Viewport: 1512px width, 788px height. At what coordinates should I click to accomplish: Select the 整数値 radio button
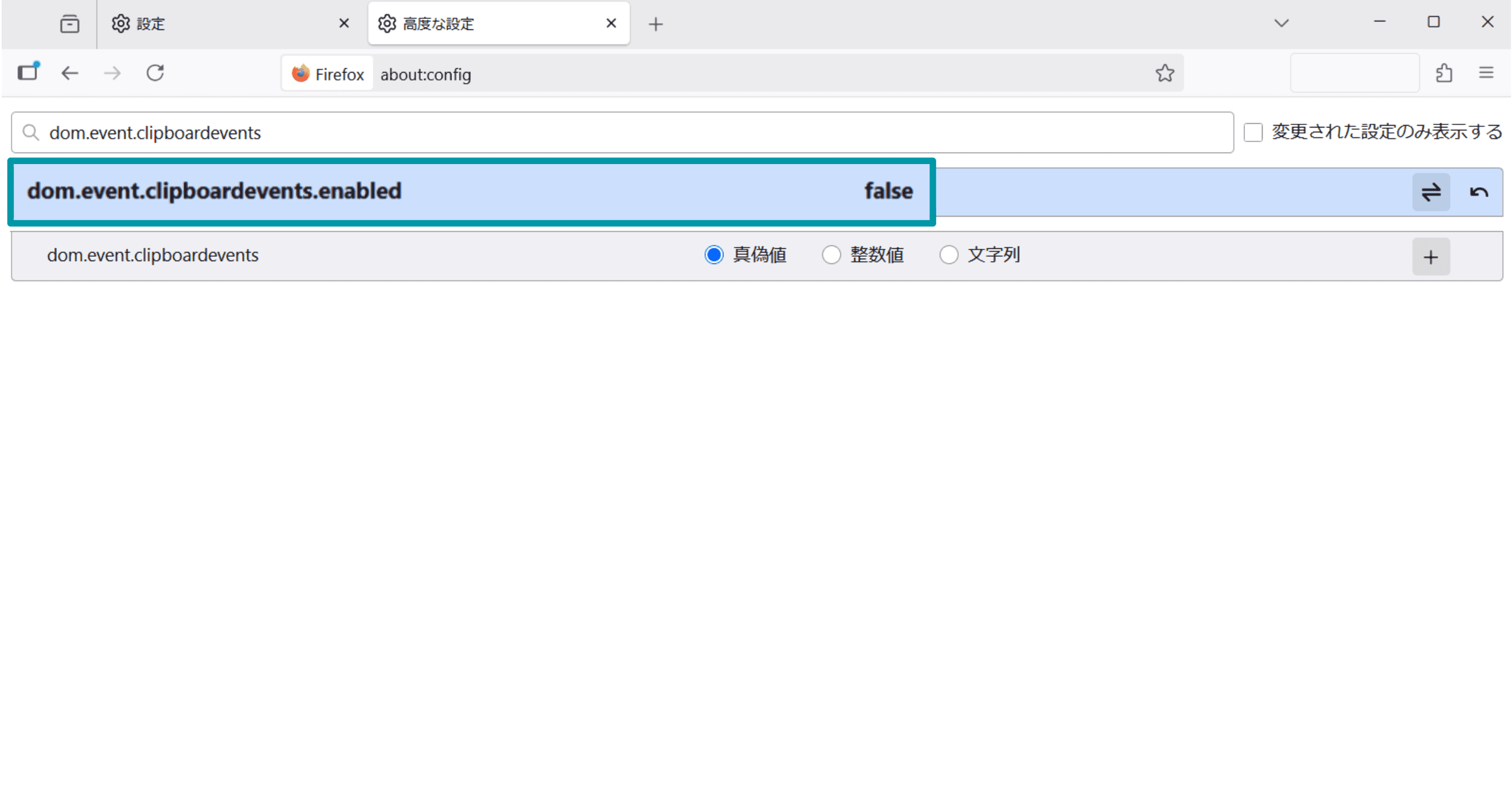[x=832, y=255]
